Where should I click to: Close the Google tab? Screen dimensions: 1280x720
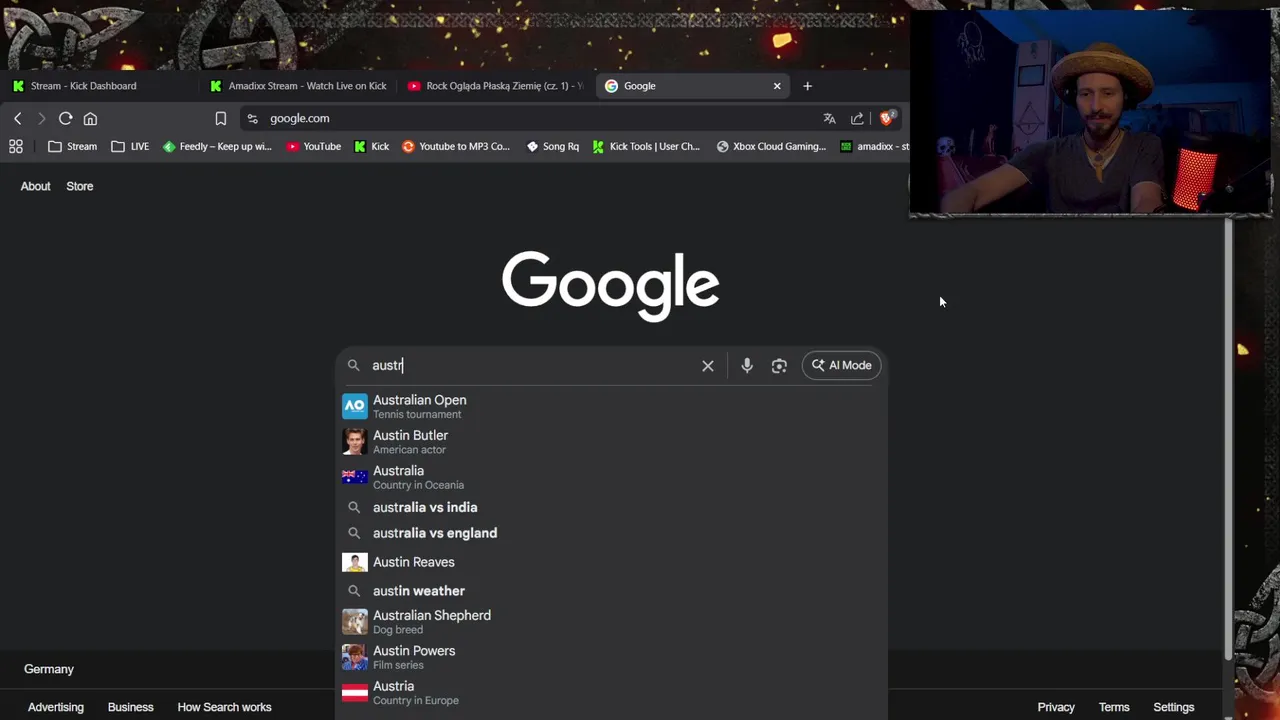(x=777, y=86)
